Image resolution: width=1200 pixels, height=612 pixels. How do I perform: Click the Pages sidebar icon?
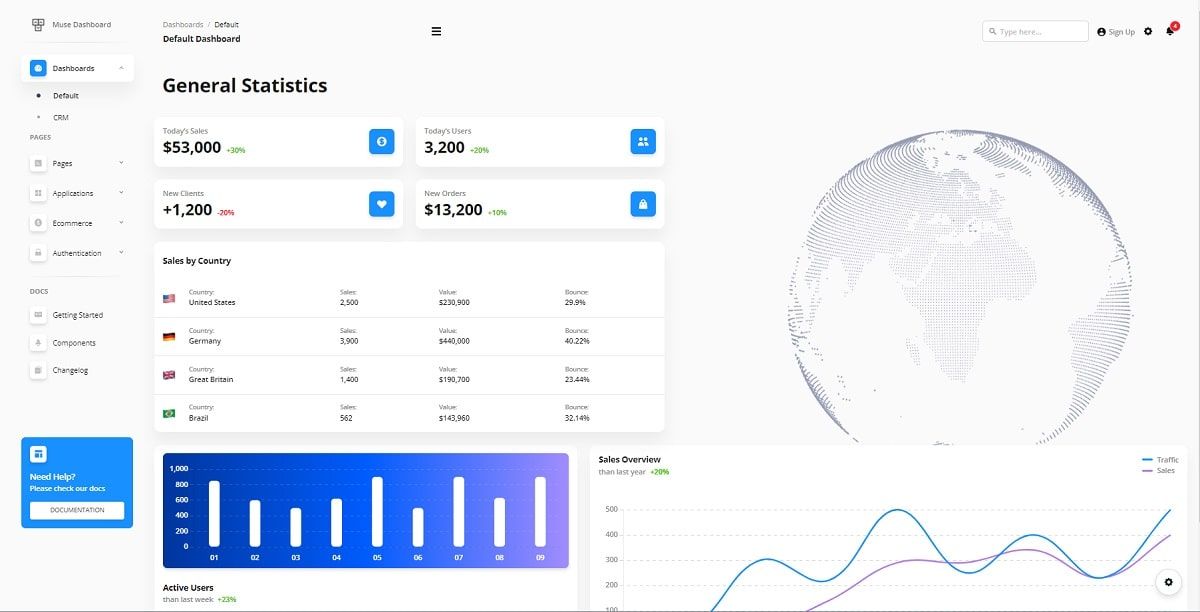pyautogui.click(x=37, y=162)
